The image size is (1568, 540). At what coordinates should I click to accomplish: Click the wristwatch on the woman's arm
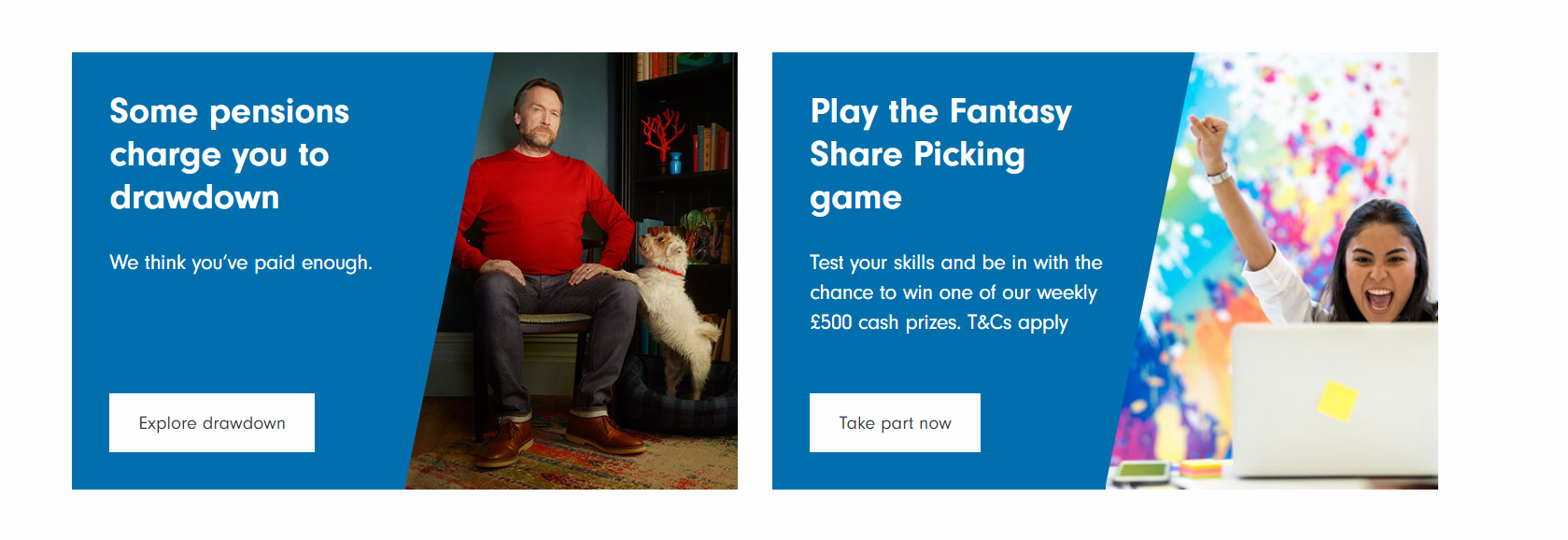coord(1220,174)
